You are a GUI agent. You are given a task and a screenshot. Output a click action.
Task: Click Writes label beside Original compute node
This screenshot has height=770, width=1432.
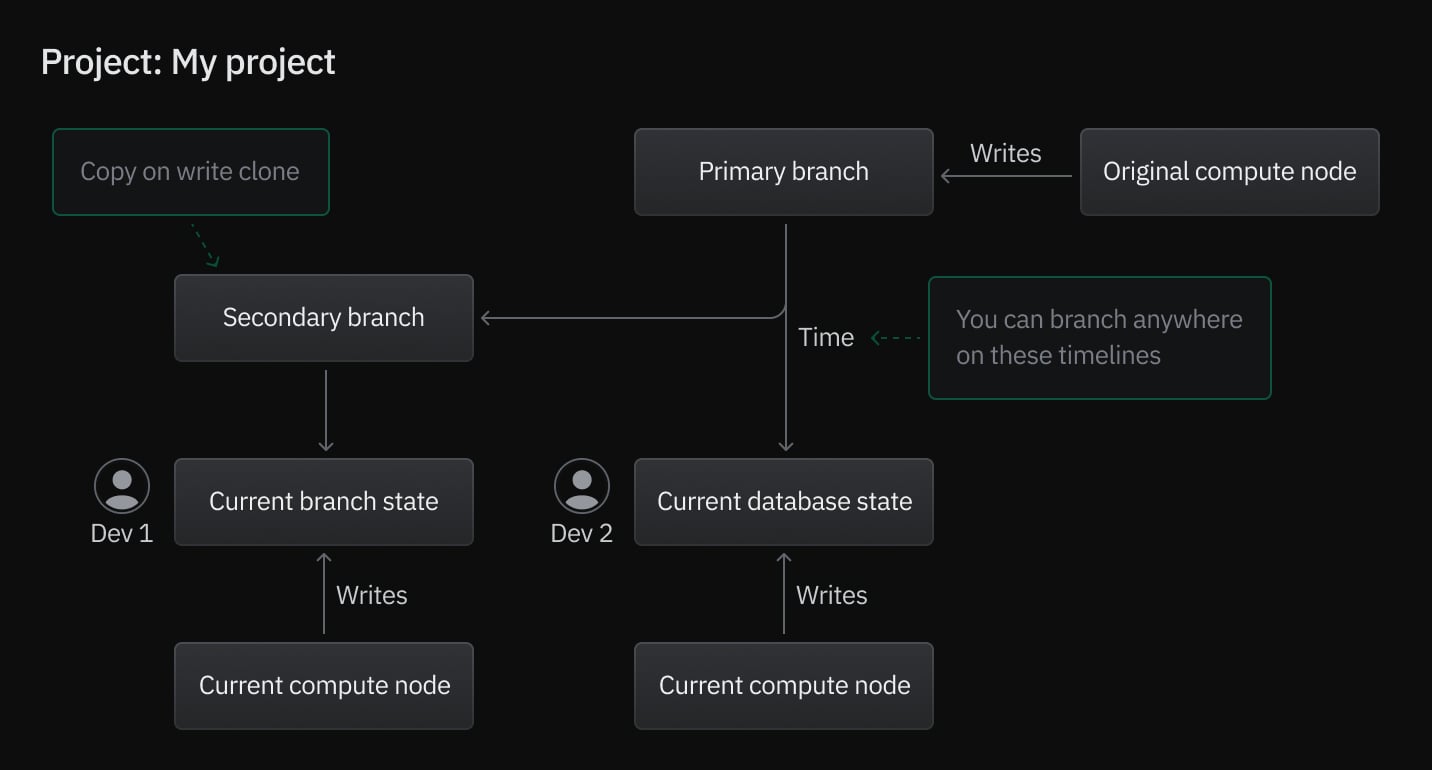(1005, 153)
